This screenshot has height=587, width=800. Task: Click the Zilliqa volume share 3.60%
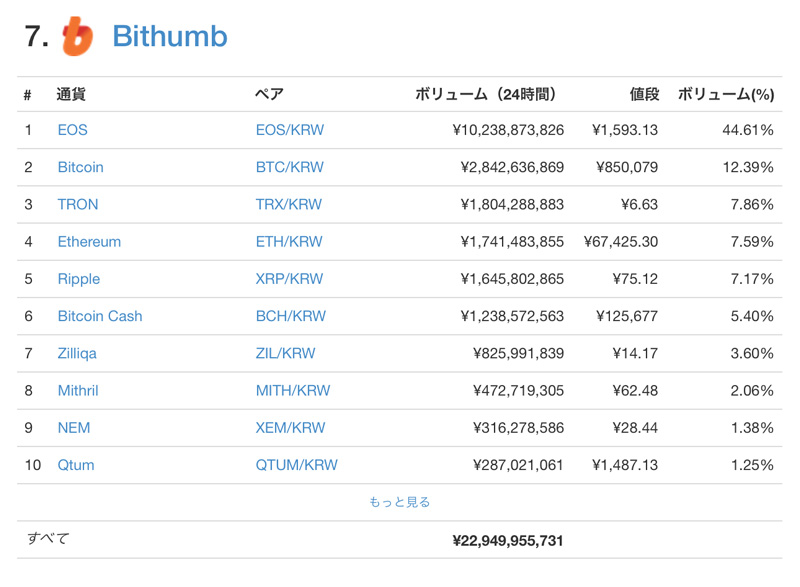tap(752, 353)
